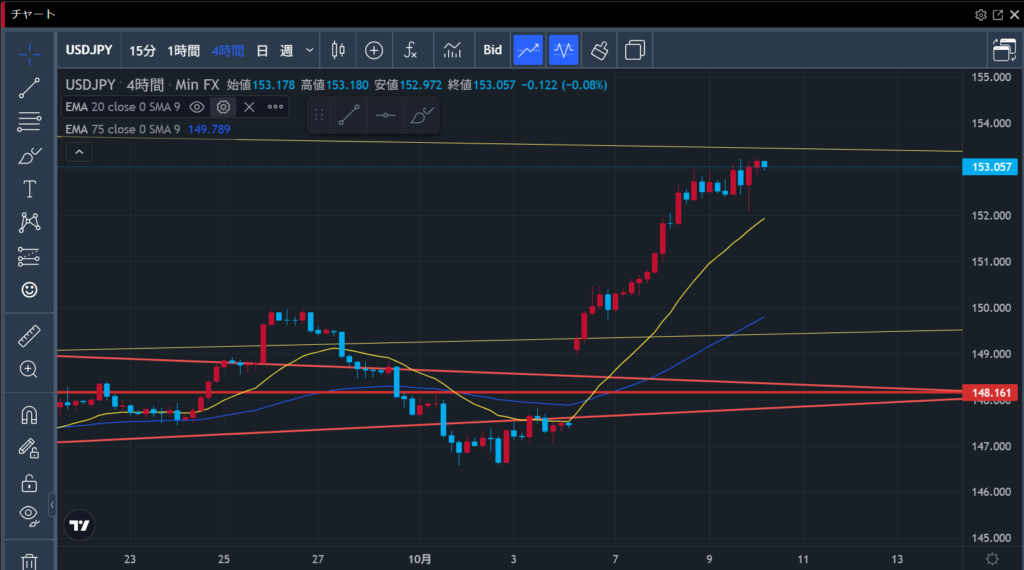
Task: Click the Bid price button
Action: tap(493, 50)
